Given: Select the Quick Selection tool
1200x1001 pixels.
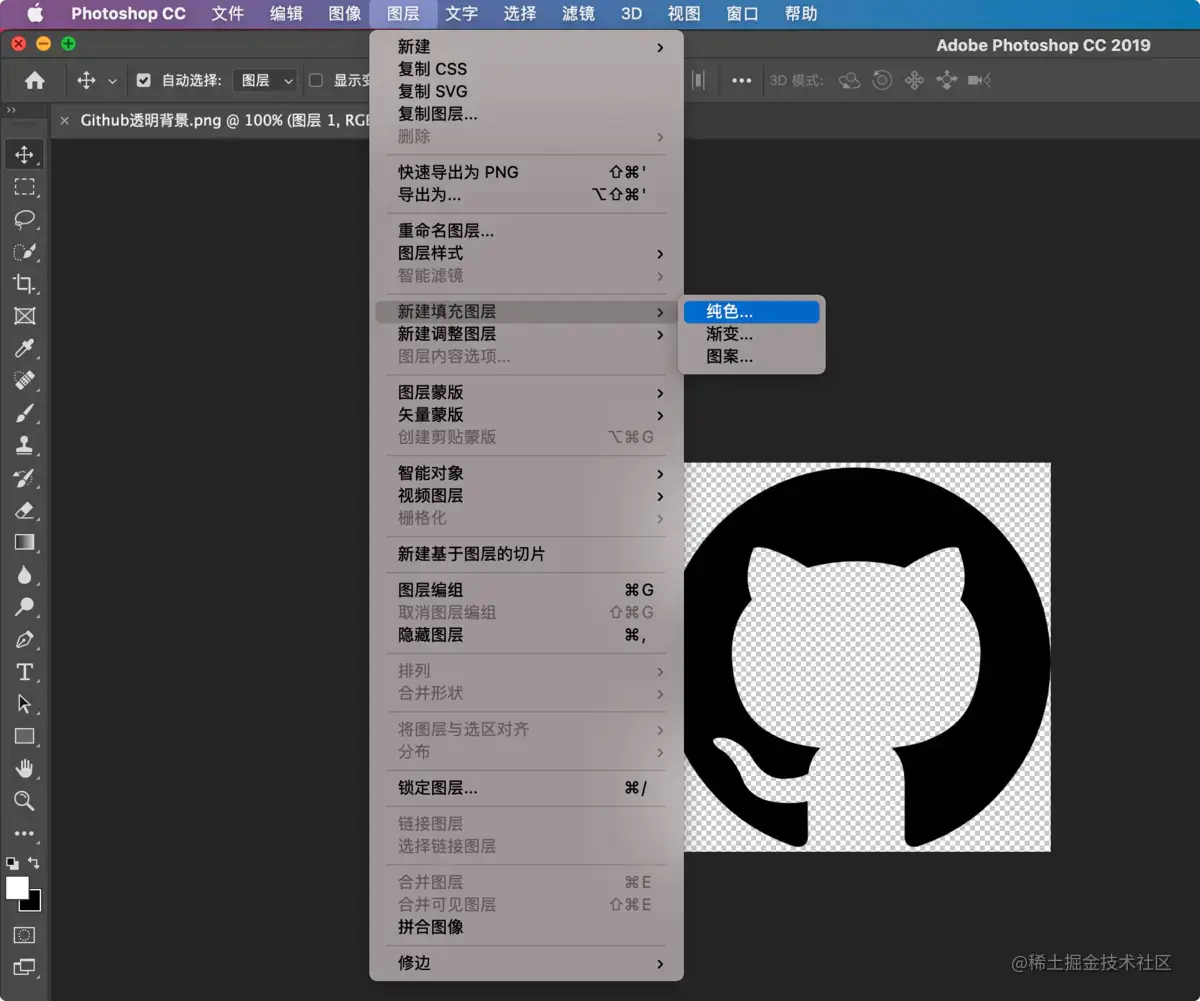Looking at the screenshot, I should pyautogui.click(x=25, y=251).
